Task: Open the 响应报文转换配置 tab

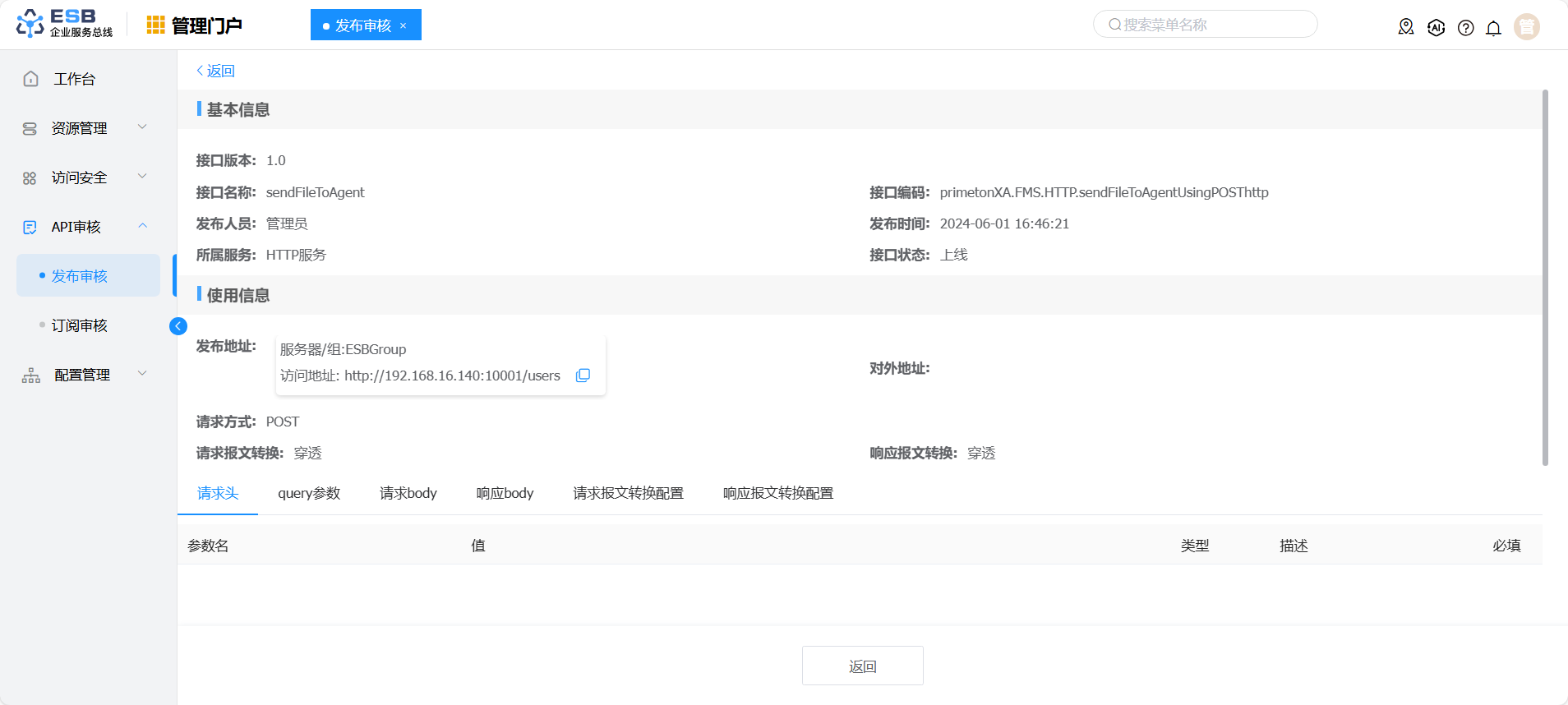Action: click(x=778, y=493)
